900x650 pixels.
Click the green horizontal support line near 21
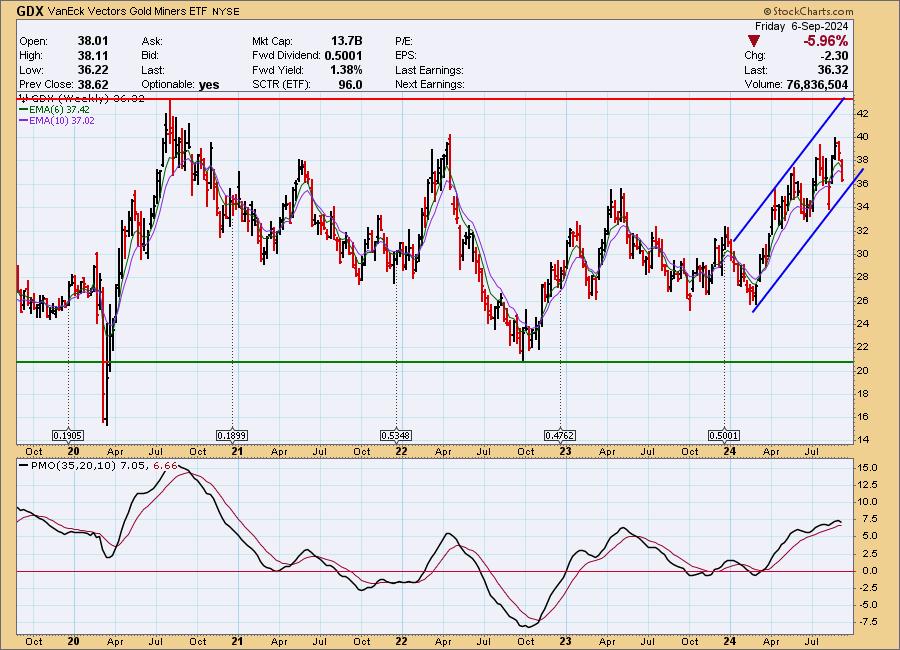point(435,362)
